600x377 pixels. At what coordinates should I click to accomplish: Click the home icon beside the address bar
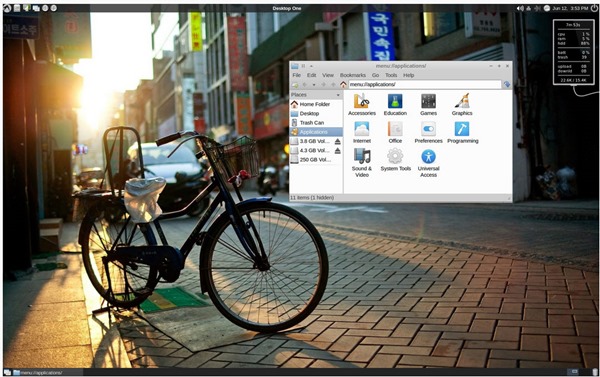(343, 85)
